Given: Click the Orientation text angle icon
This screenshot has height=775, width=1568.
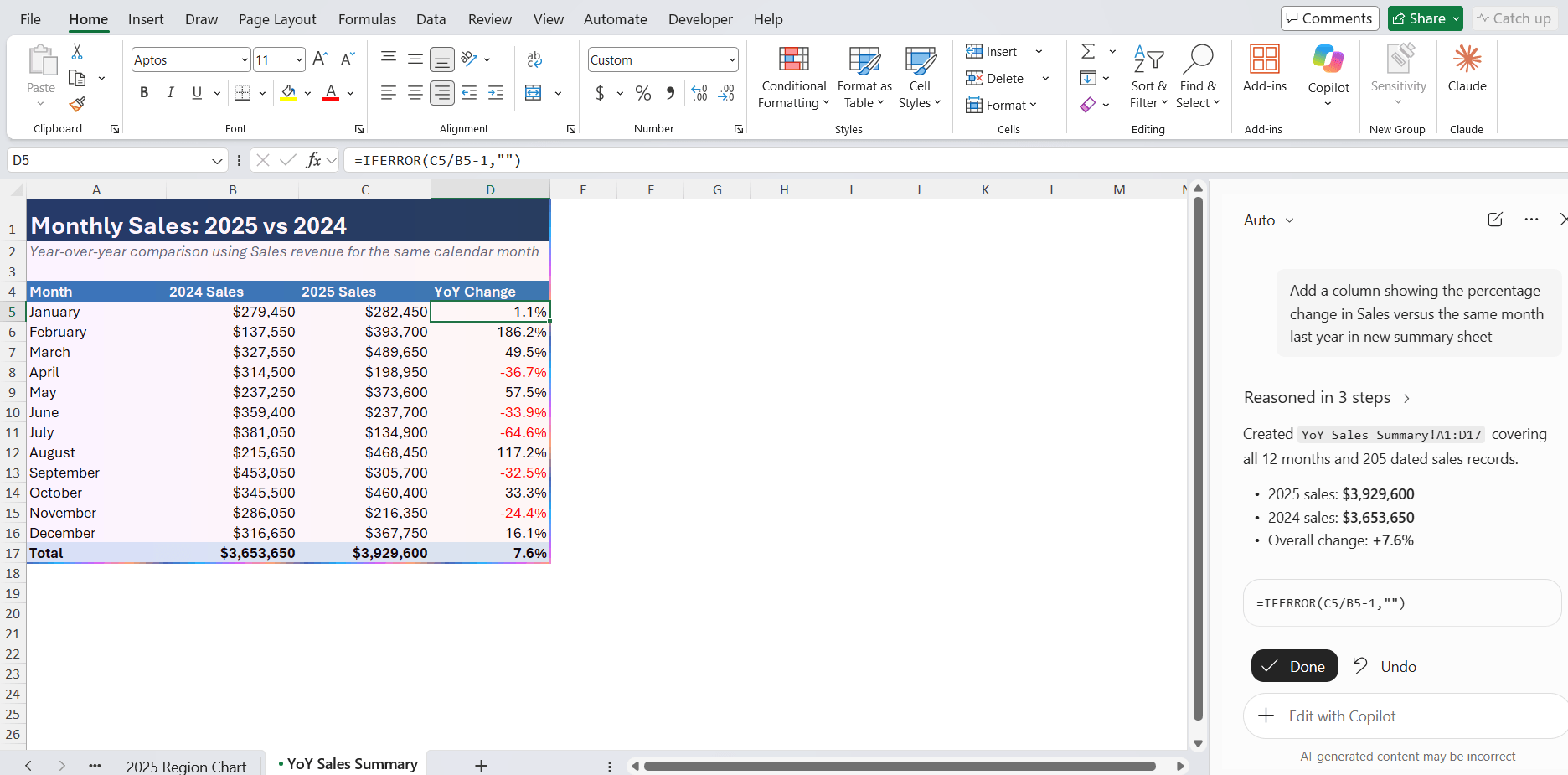Looking at the screenshot, I should [x=469, y=59].
